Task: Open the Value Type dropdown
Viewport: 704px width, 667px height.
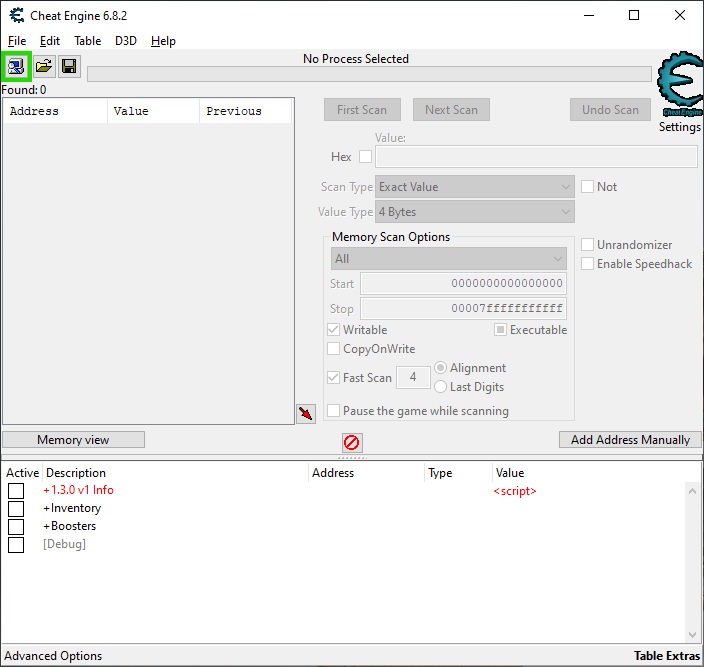Action: (475, 212)
